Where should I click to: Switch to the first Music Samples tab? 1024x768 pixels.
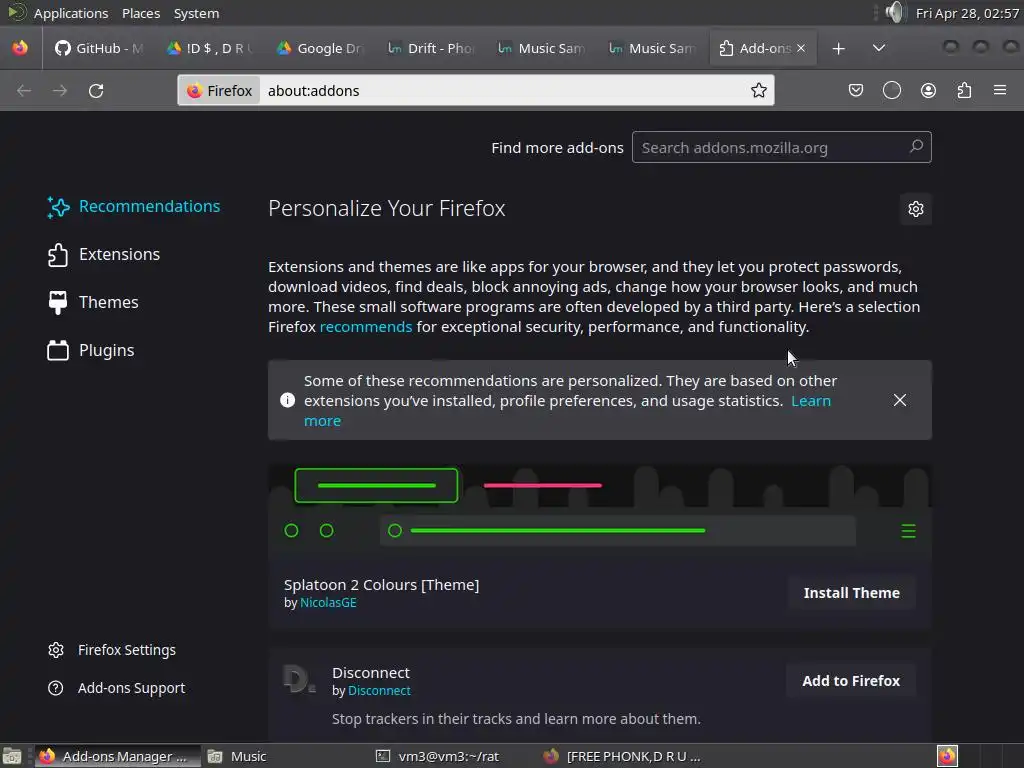pyautogui.click(x=541, y=48)
